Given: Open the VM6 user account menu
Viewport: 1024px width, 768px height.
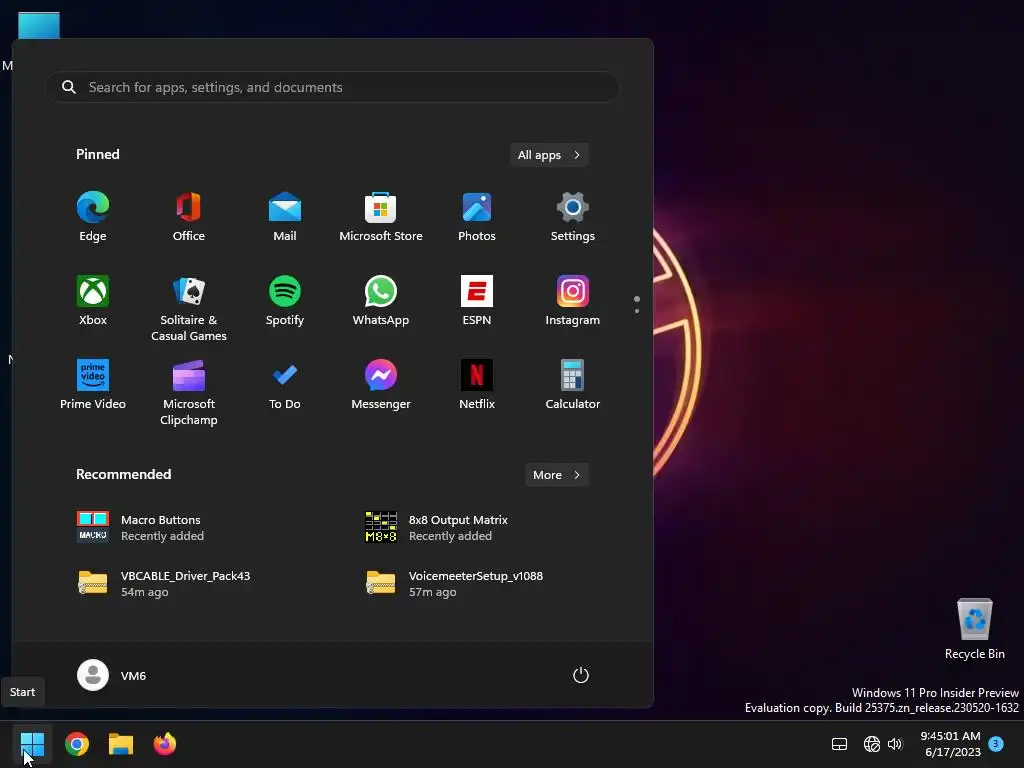Looking at the screenshot, I should click(x=112, y=675).
